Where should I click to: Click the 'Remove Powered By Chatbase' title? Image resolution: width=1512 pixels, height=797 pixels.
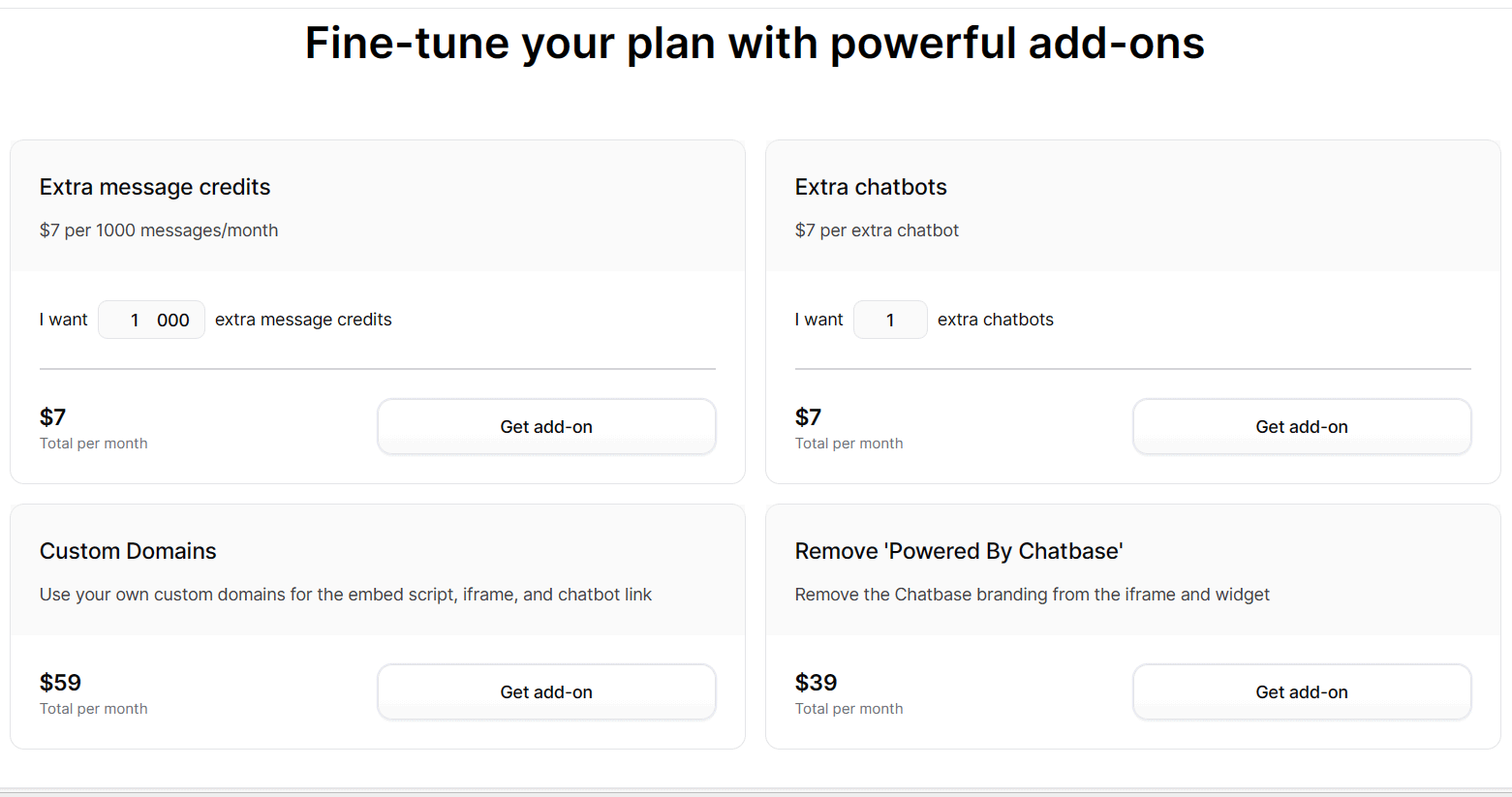coord(959,551)
